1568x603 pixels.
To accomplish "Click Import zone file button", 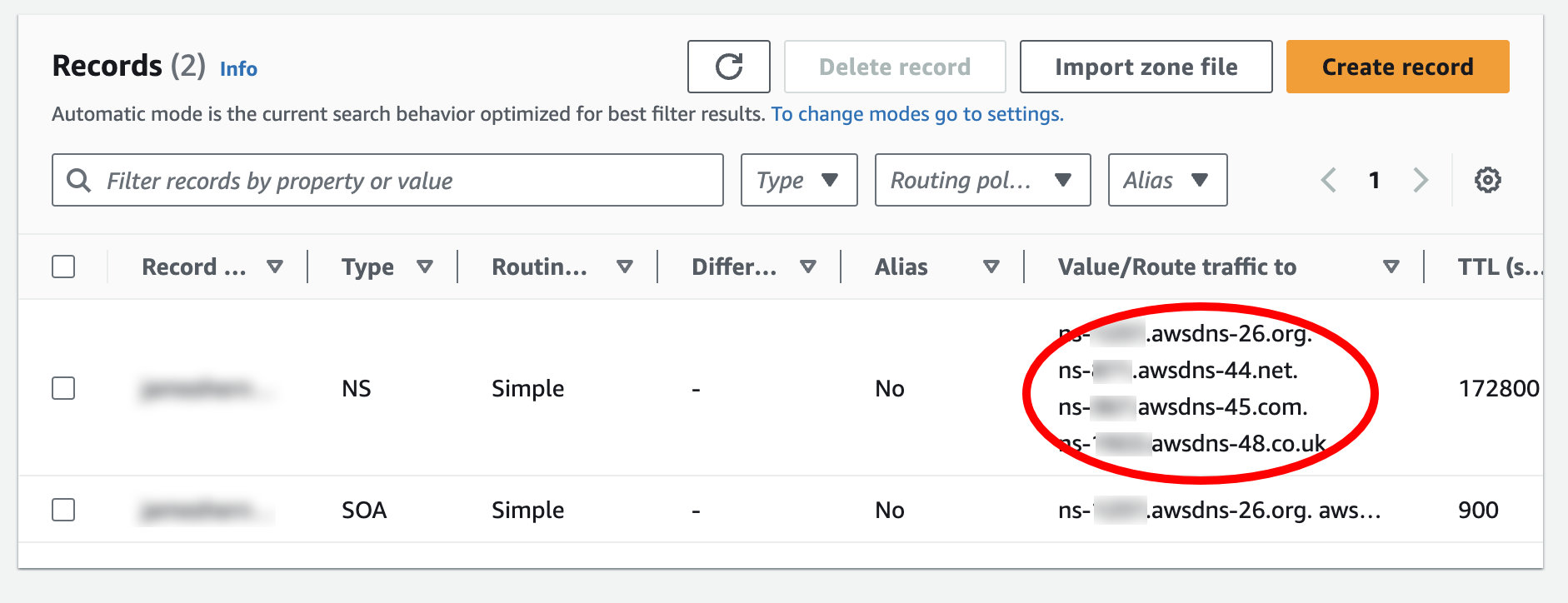I will pyautogui.click(x=1146, y=67).
